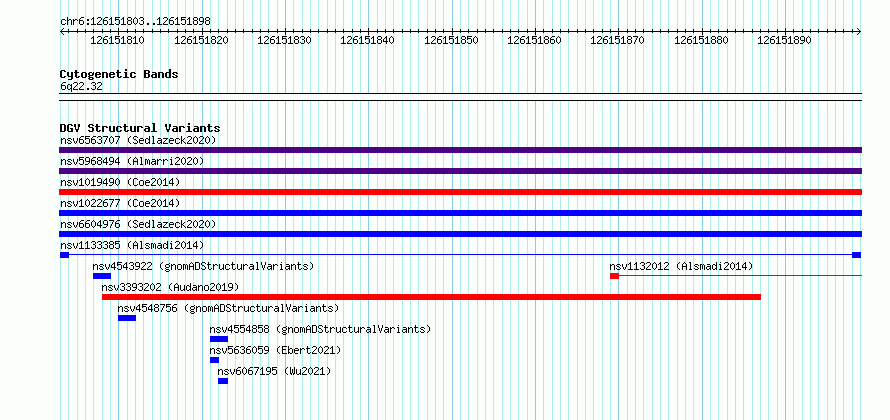Click ruler position 126151830
Screen dimensions: 890x420
click(284, 40)
